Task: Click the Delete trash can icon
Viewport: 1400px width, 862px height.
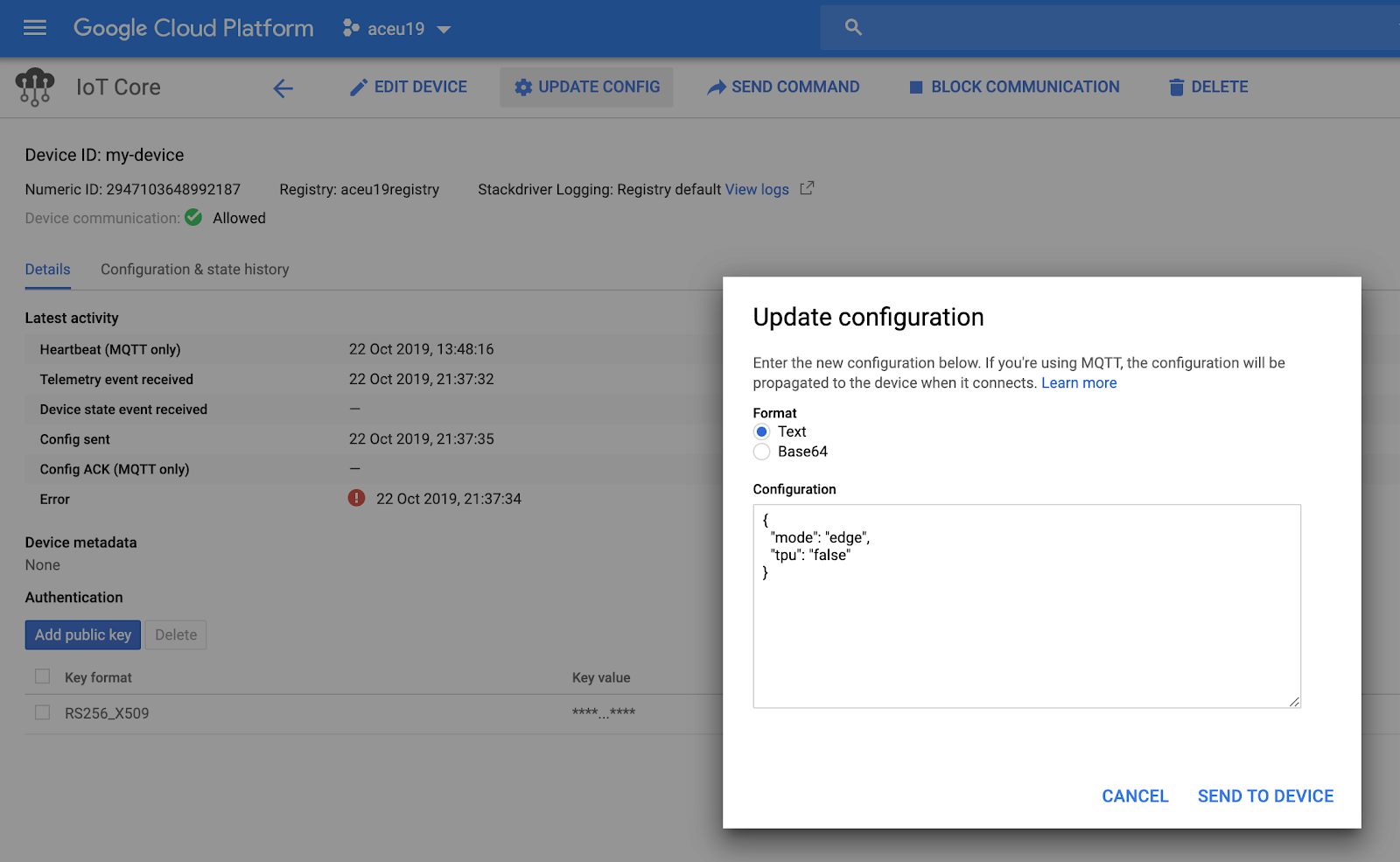Action: 1176,88
